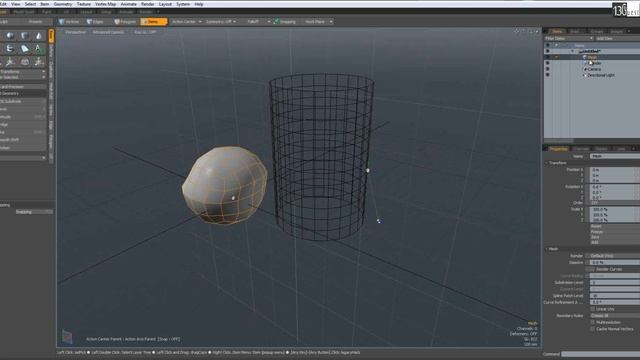Toggle visibility eye for Directional Light

tap(547, 76)
